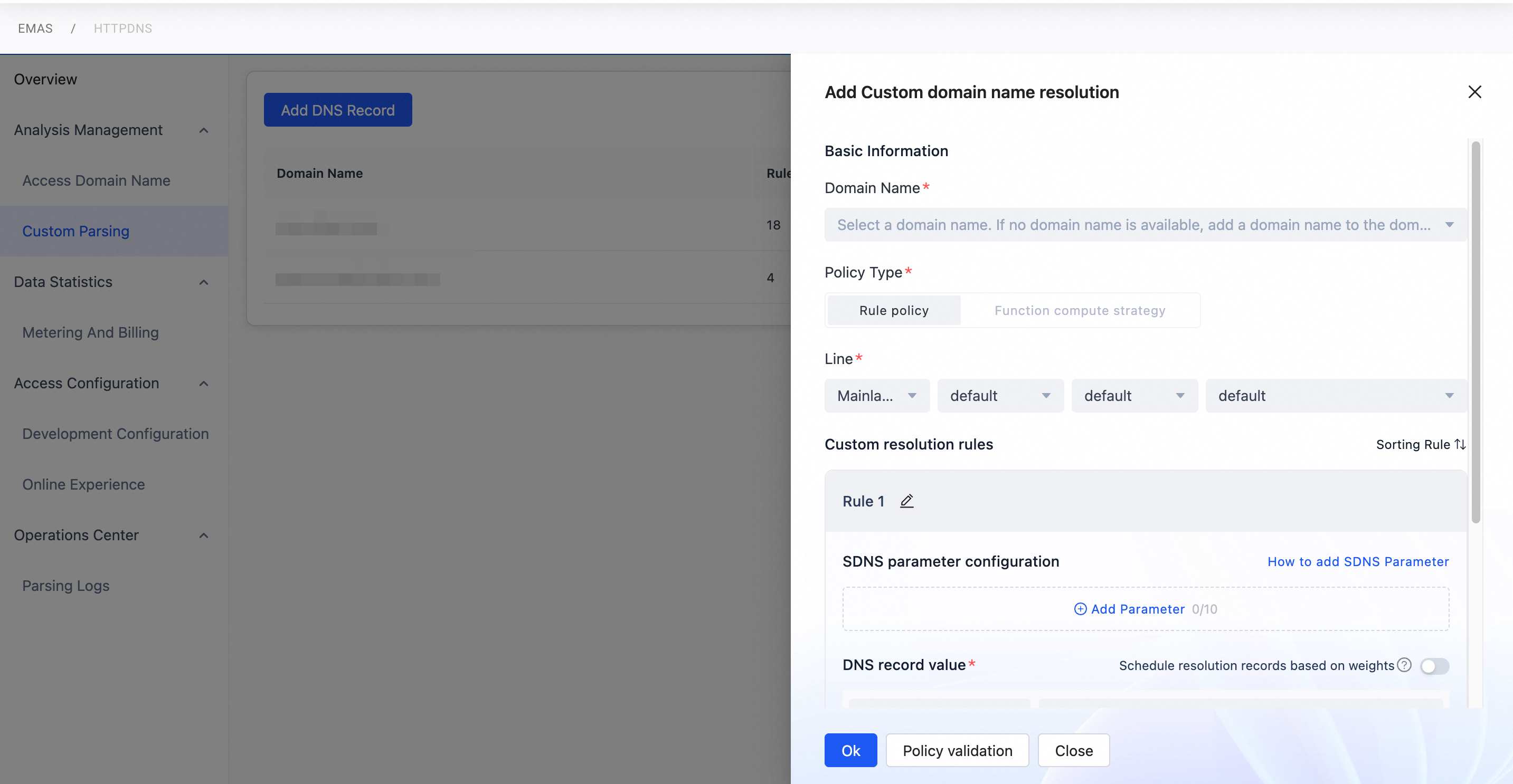Click the plus icon in Add Parameter
Viewport: 1513px width, 784px height.
tap(1080, 609)
